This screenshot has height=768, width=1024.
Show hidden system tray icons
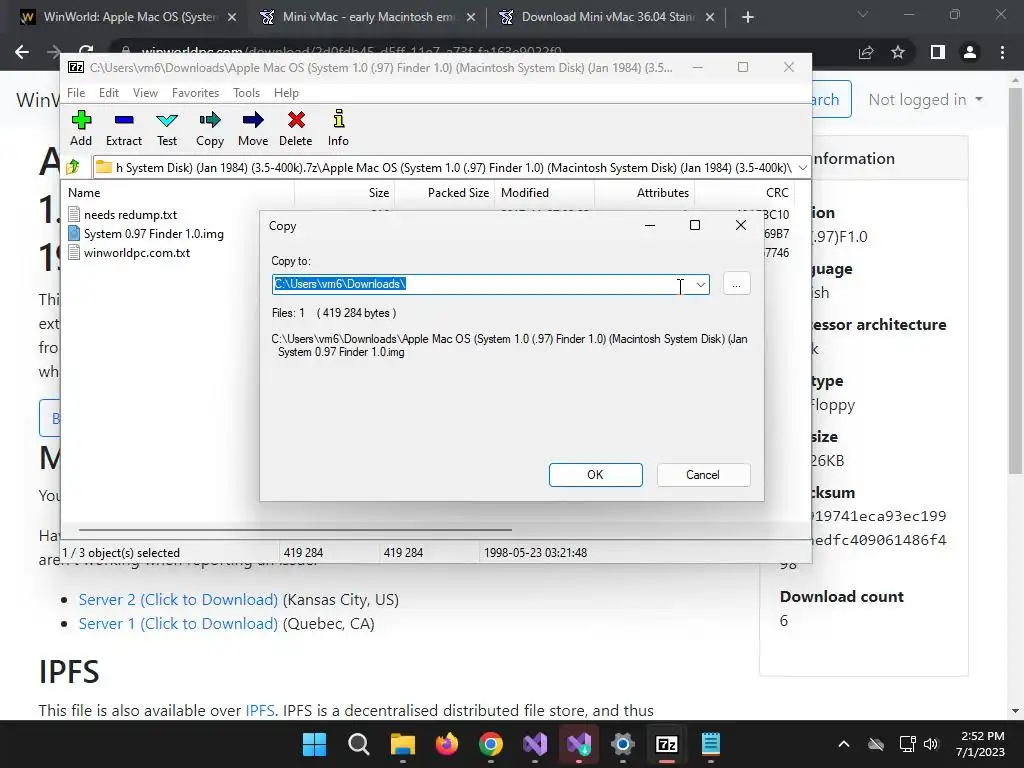click(x=844, y=744)
